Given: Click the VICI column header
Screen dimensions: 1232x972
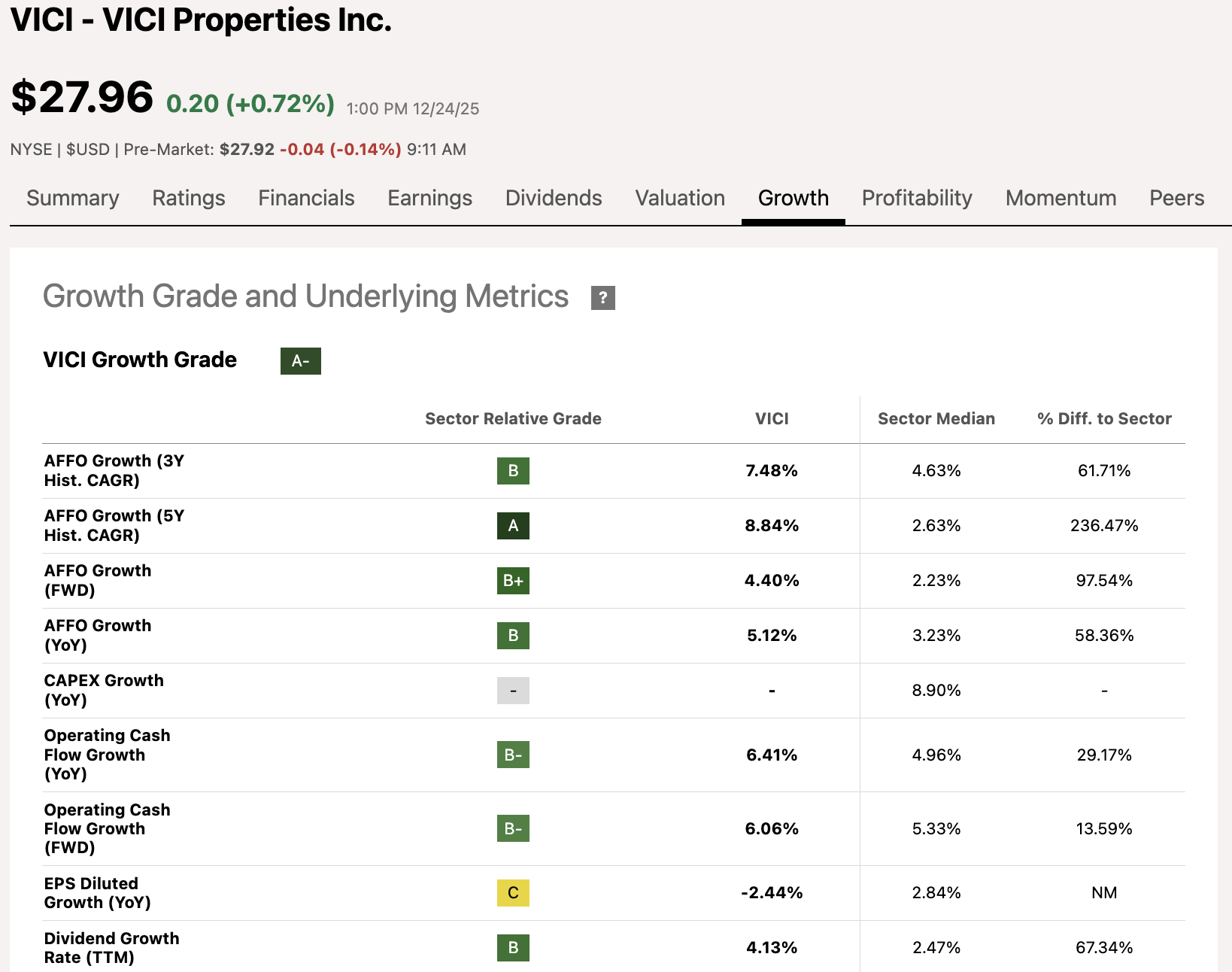Looking at the screenshot, I should pyautogui.click(x=772, y=418).
